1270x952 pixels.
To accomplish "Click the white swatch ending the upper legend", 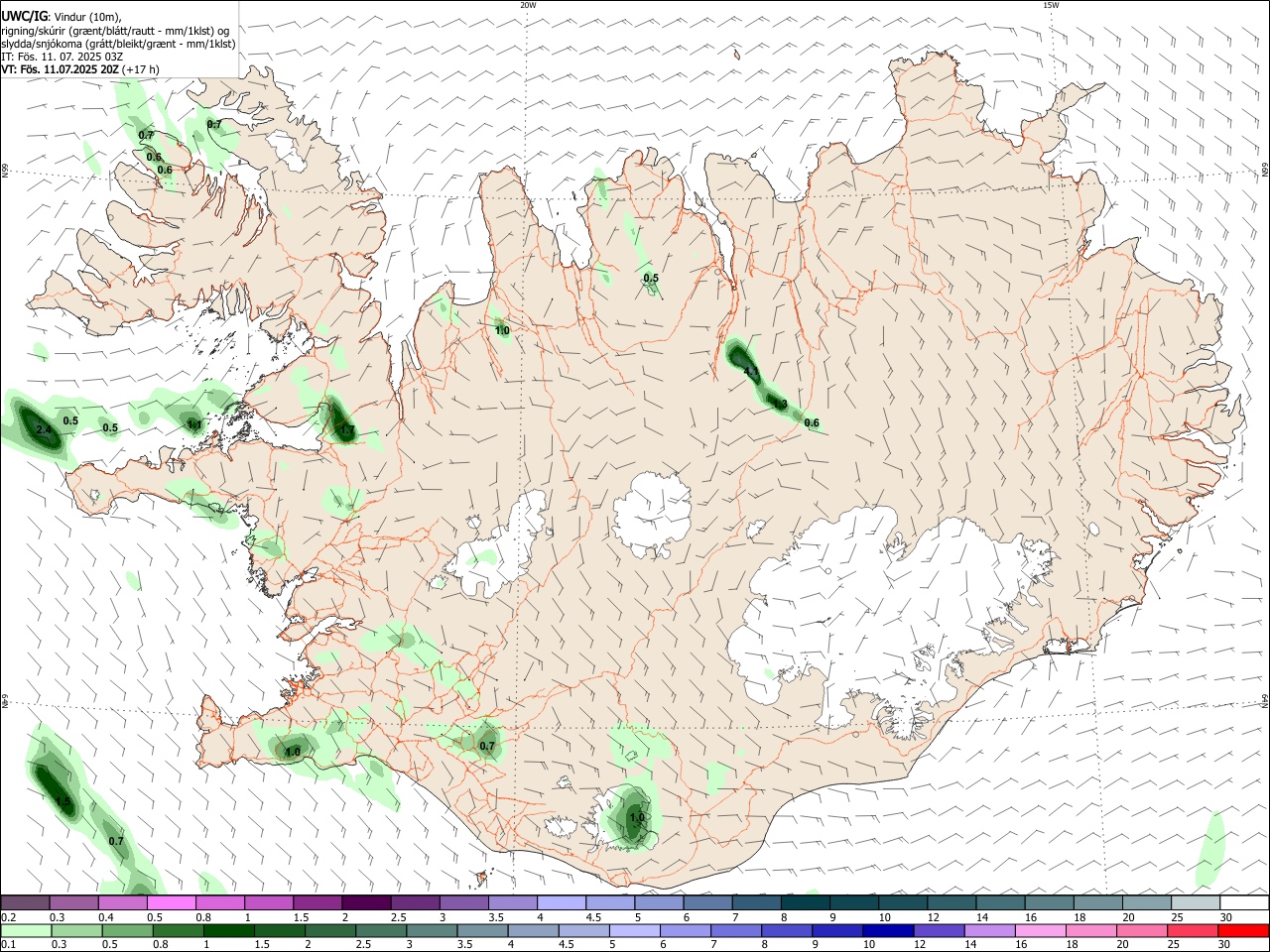I will click(1243, 902).
